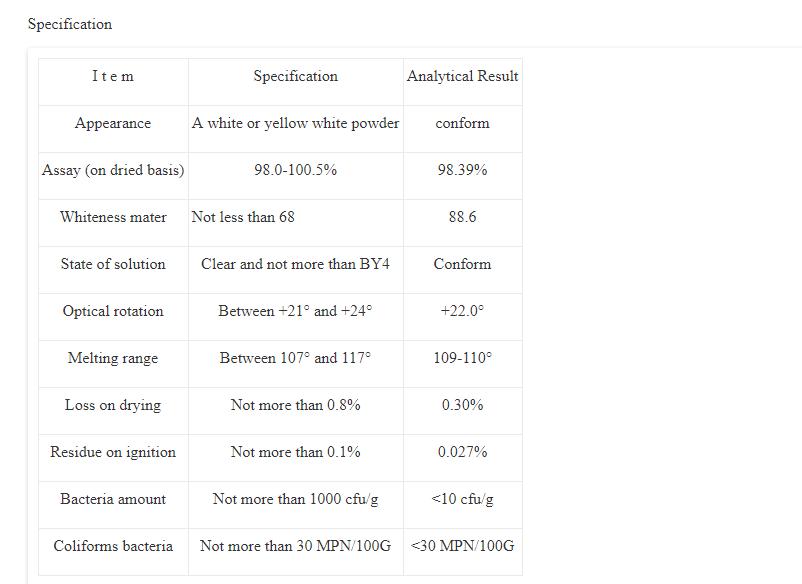Click the 88.6 whiteness result value
This screenshot has width=802, height=584.
click(462, 217)
